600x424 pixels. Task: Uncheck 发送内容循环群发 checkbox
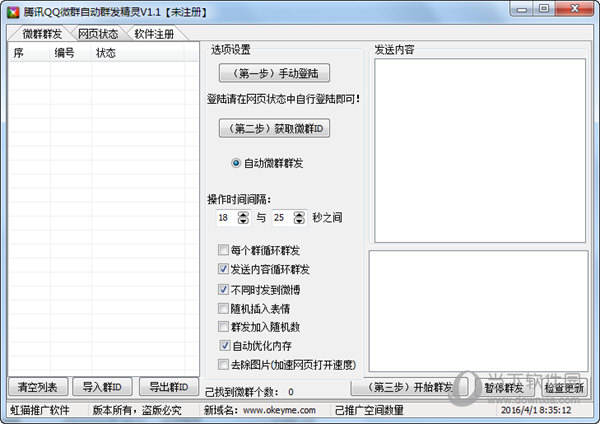click(x=223, y=269)
